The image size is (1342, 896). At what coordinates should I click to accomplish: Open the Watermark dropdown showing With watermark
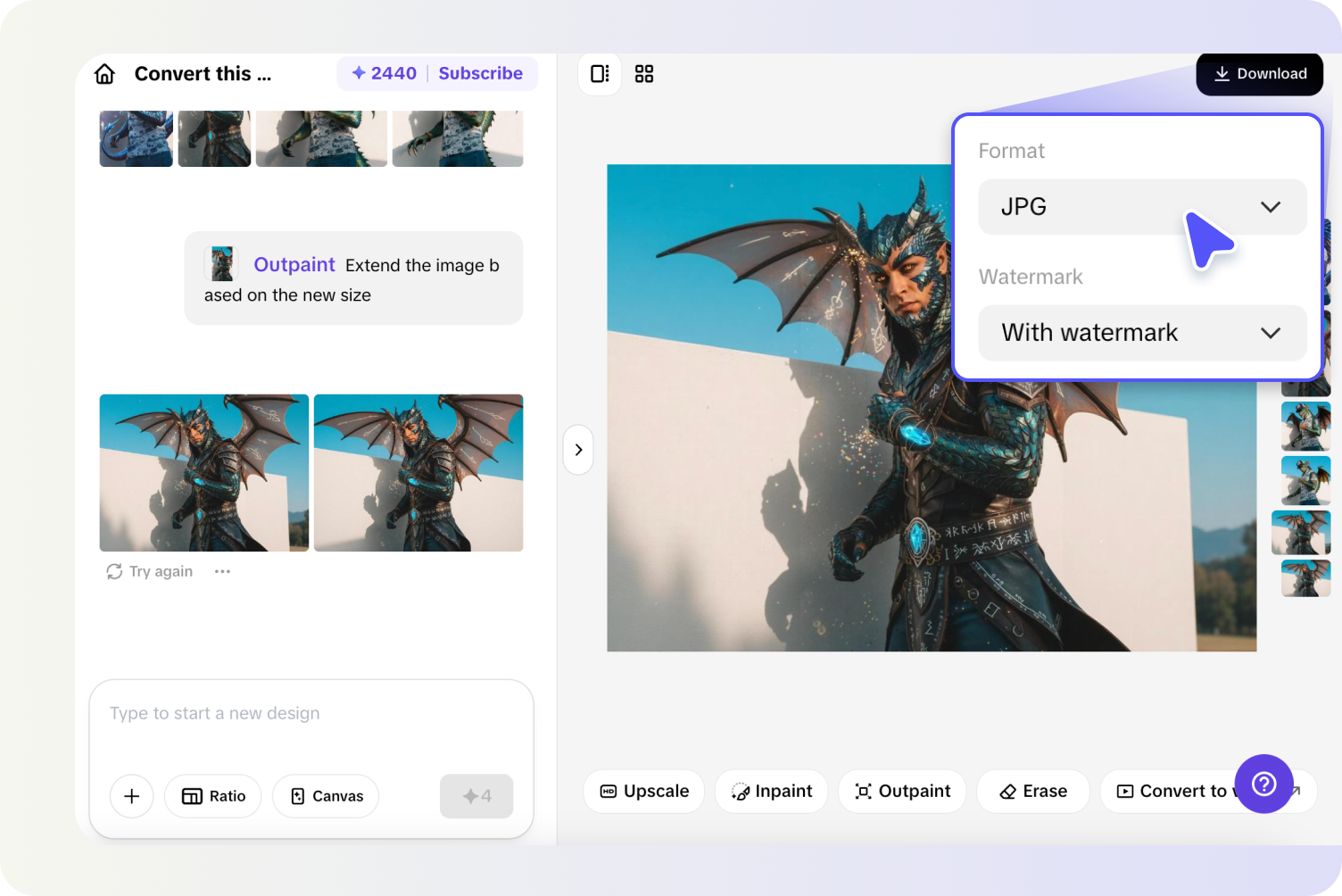[1142, 333]
